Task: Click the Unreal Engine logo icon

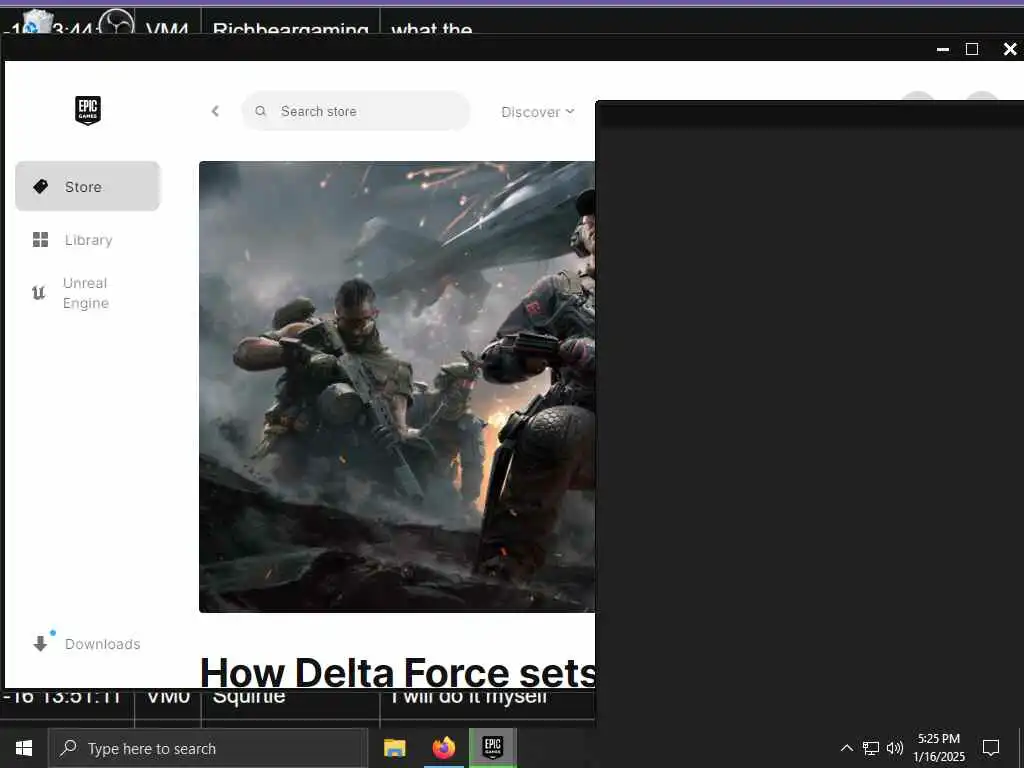Action: [x=39, y=293]
